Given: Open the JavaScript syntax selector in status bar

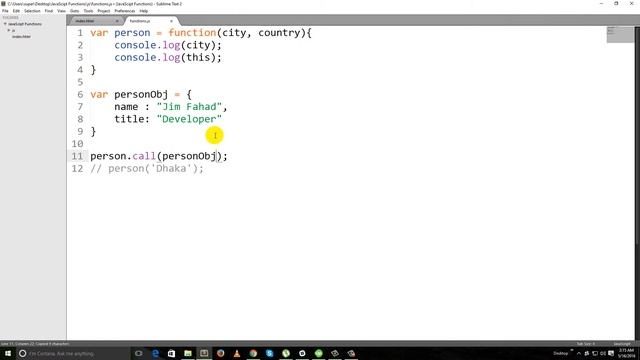Looking at the screenshot, I should tap(622, 344).
